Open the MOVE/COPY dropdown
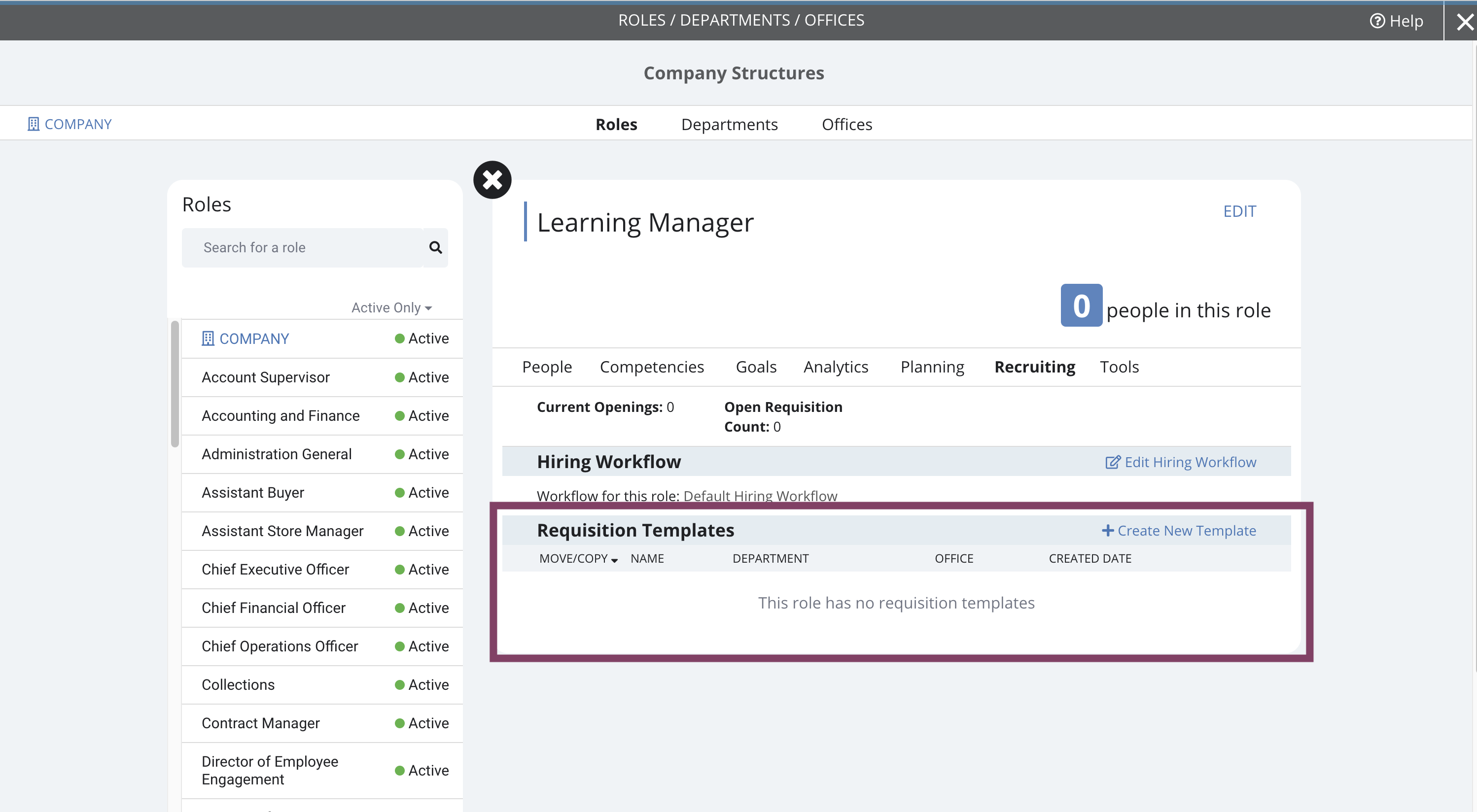Image resolution: width=1477 pixels, height=812 pixels. pos(578,559)
